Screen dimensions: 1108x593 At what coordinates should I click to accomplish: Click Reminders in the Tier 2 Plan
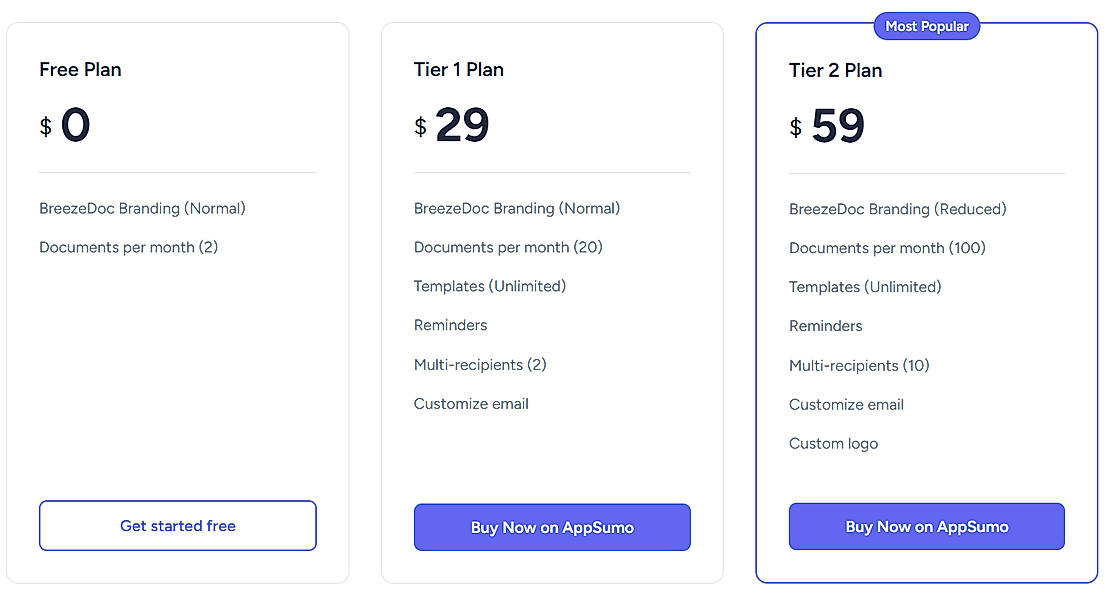825,326
